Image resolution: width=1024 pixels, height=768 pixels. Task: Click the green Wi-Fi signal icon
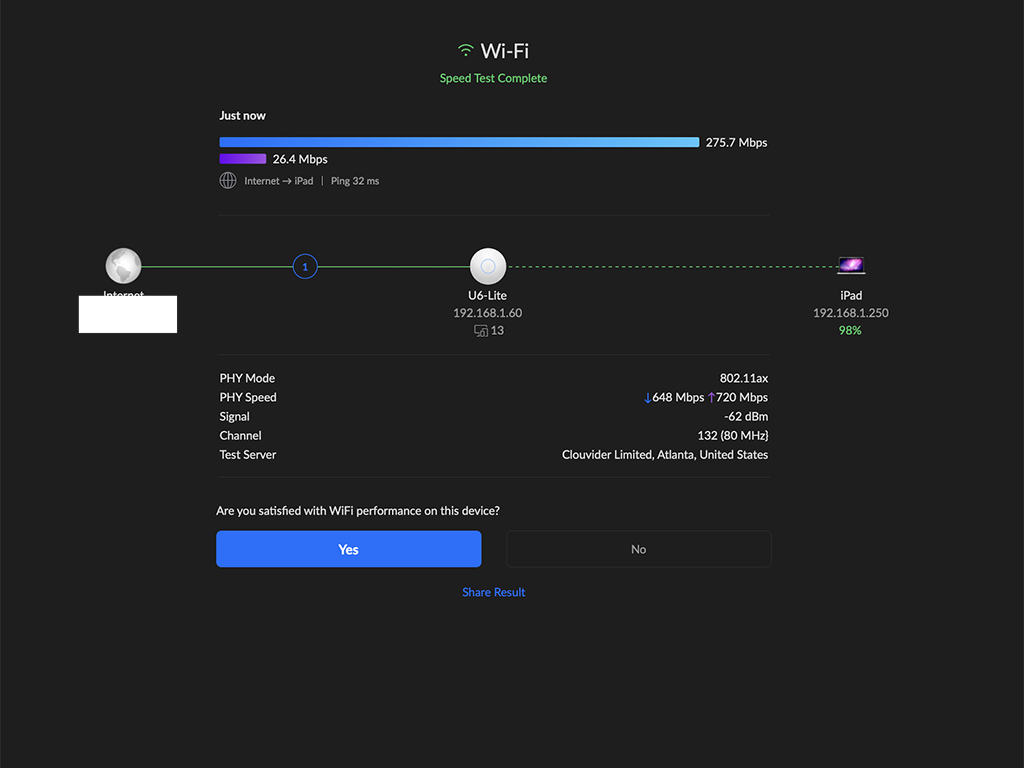[x=465, y=51]
